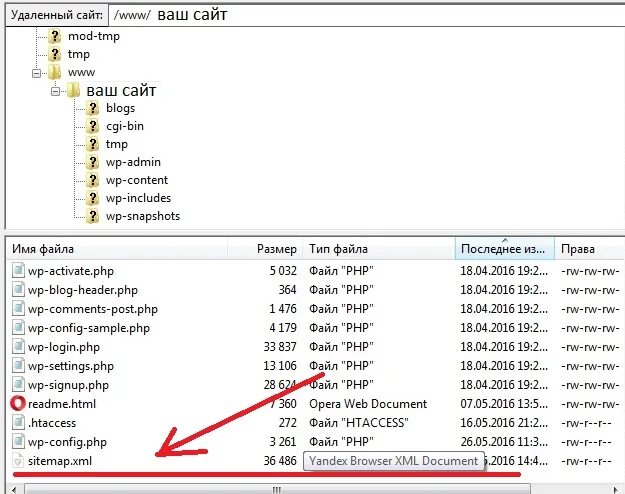Click the XML icon beside sitemap.xml
625x494 pixels.
[18, 461]
